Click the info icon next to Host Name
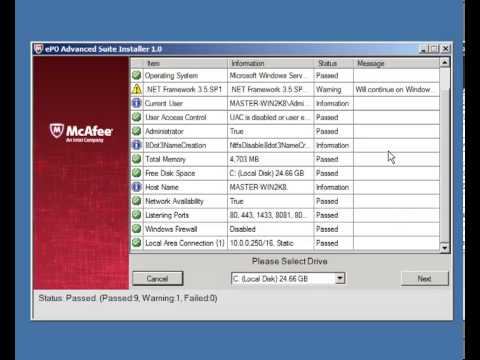Screen dimensions: 480x360 [x=136, y=187]
